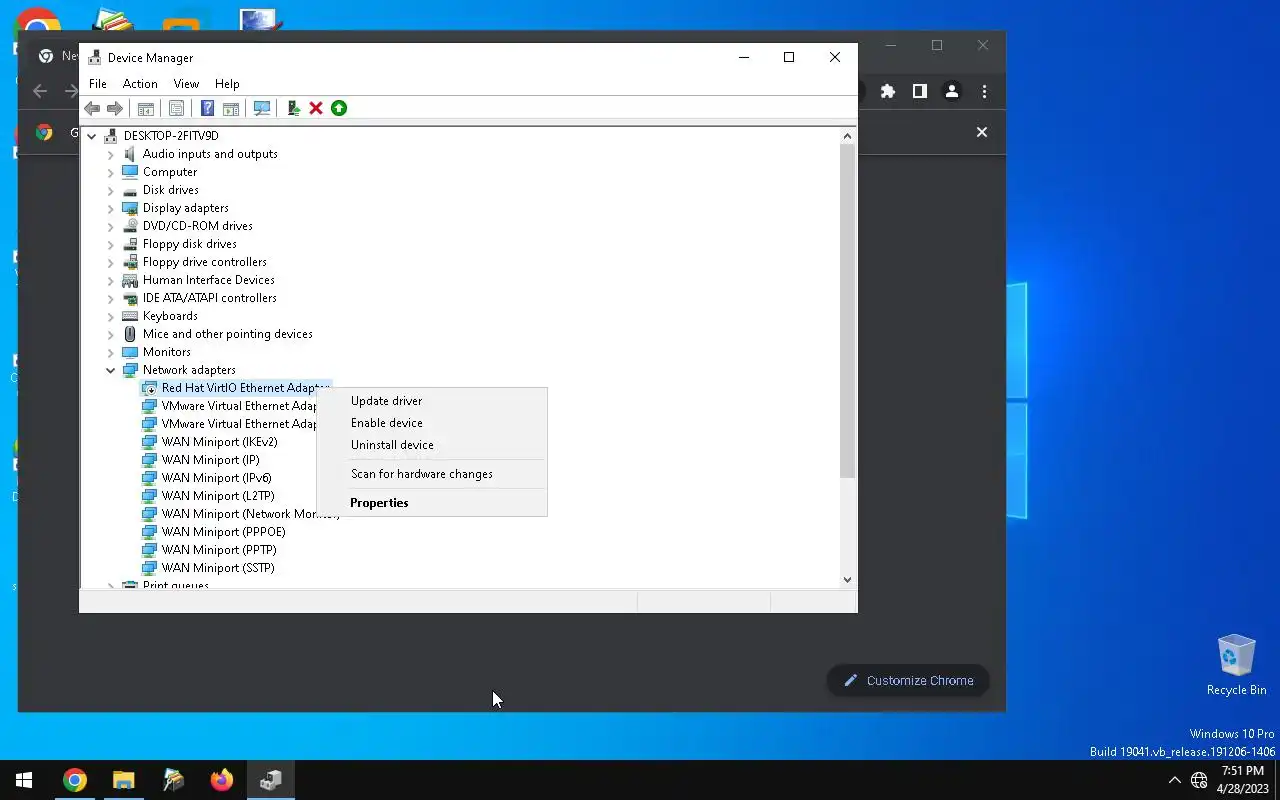Click the green Enable device arrow icon
This screenshot has height=800, width=1280.
point(339,108)
